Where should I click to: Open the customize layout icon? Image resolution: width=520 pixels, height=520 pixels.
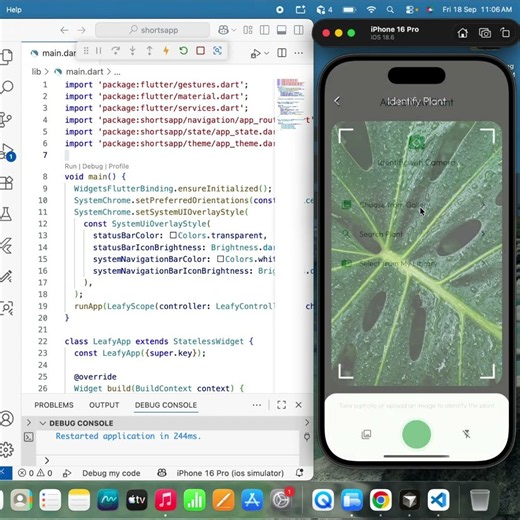(248, 30)
